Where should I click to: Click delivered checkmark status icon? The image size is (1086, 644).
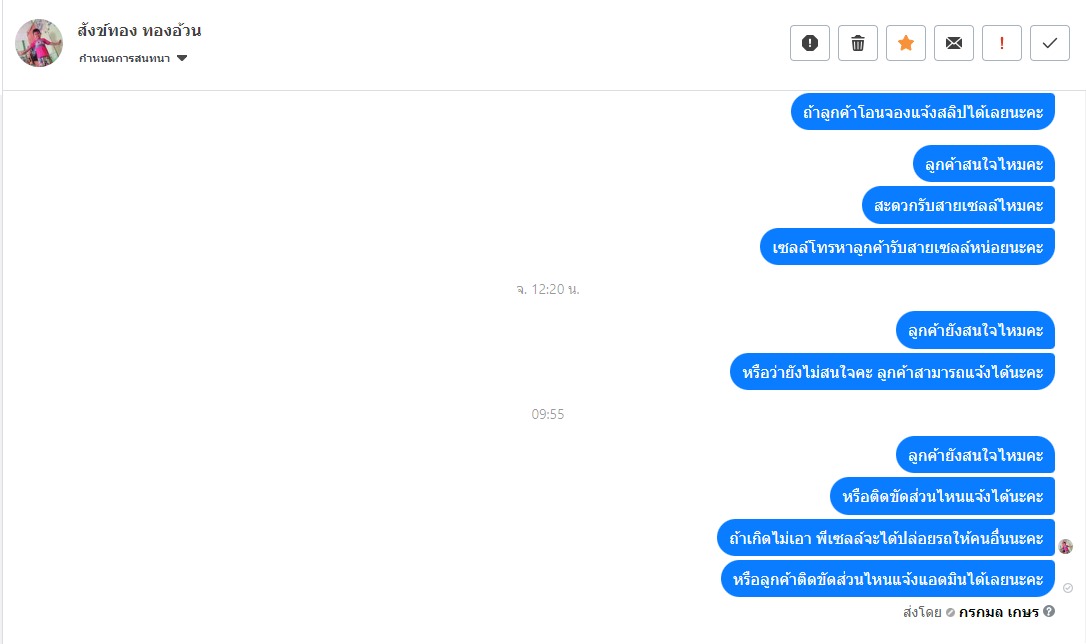1068,588
